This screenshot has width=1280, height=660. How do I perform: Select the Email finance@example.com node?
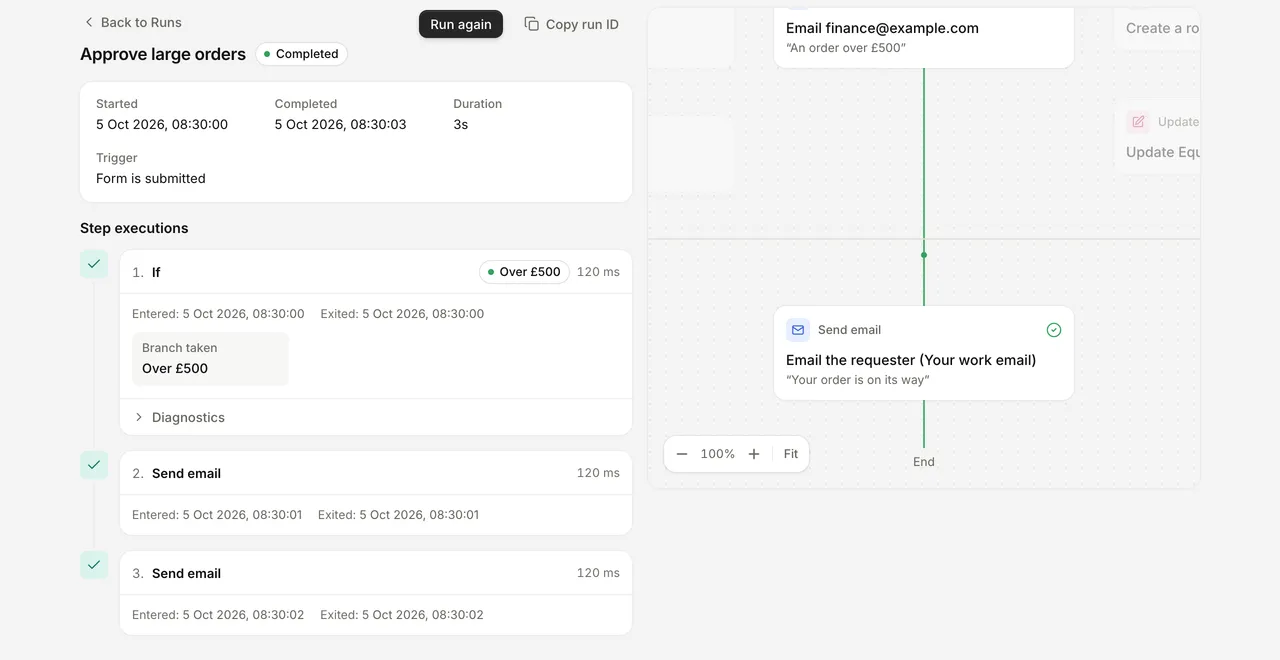924,36
